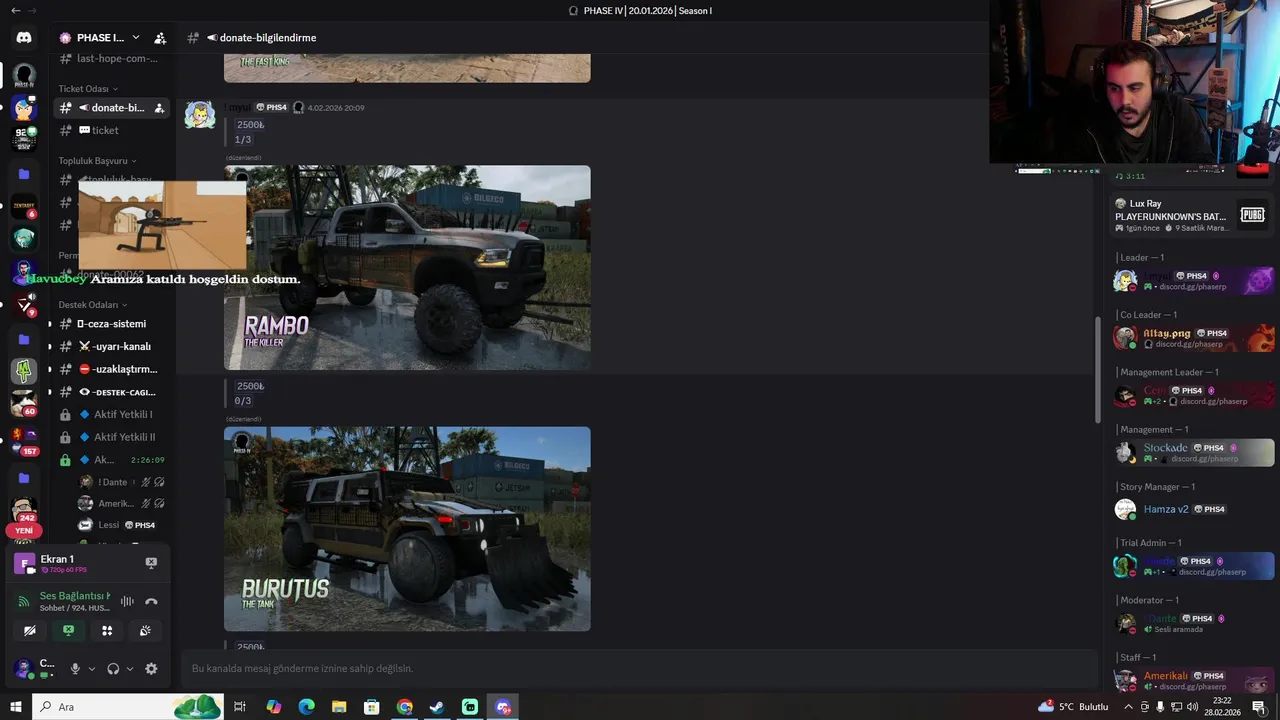Open Amerikalı member profile in Staff

[1193, 681]
